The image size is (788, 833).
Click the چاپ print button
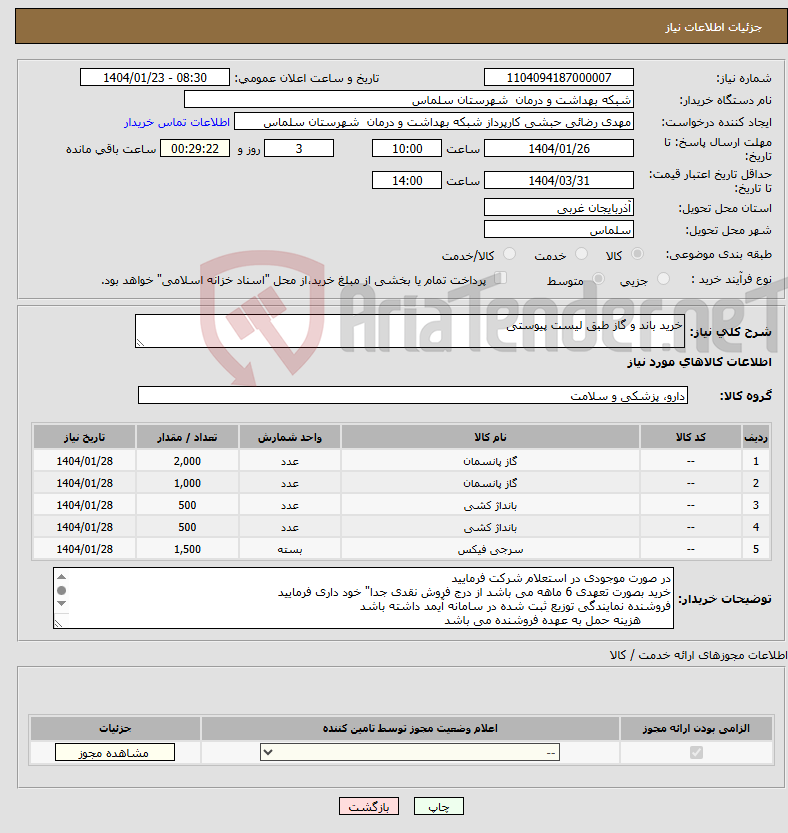tap(439, 806)
